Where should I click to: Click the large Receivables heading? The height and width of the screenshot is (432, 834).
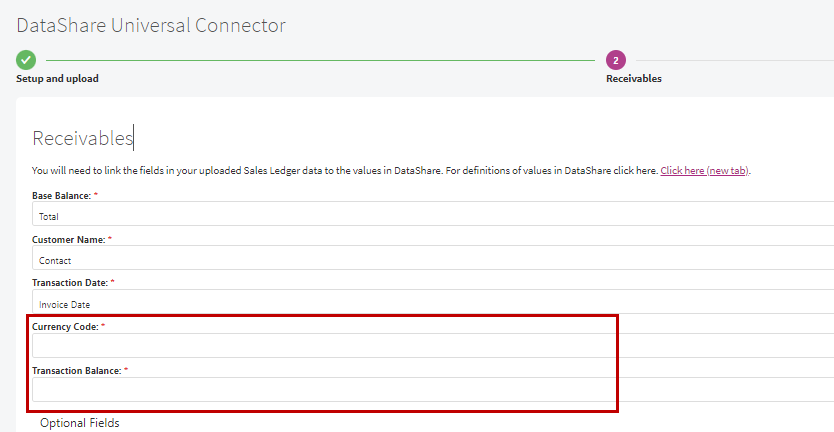pos(82,138)
